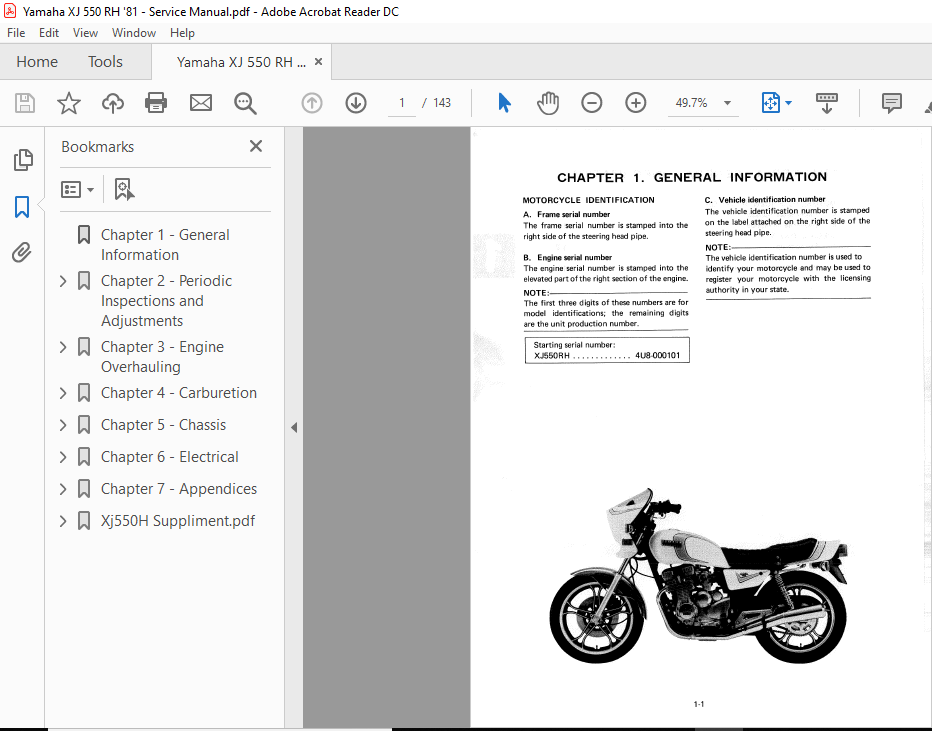Switch to the Tools tab
932x731 pixels.
click(x=105, y=62)
